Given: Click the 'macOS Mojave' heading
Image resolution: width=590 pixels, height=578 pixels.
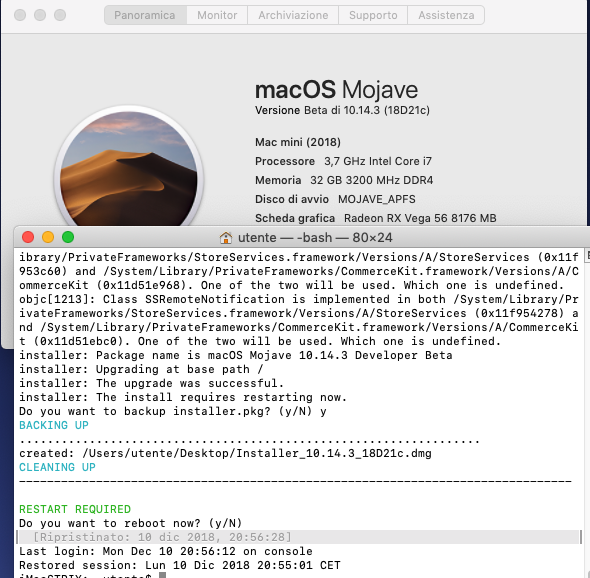Looking at the screenshot, I should click(336, 90).
